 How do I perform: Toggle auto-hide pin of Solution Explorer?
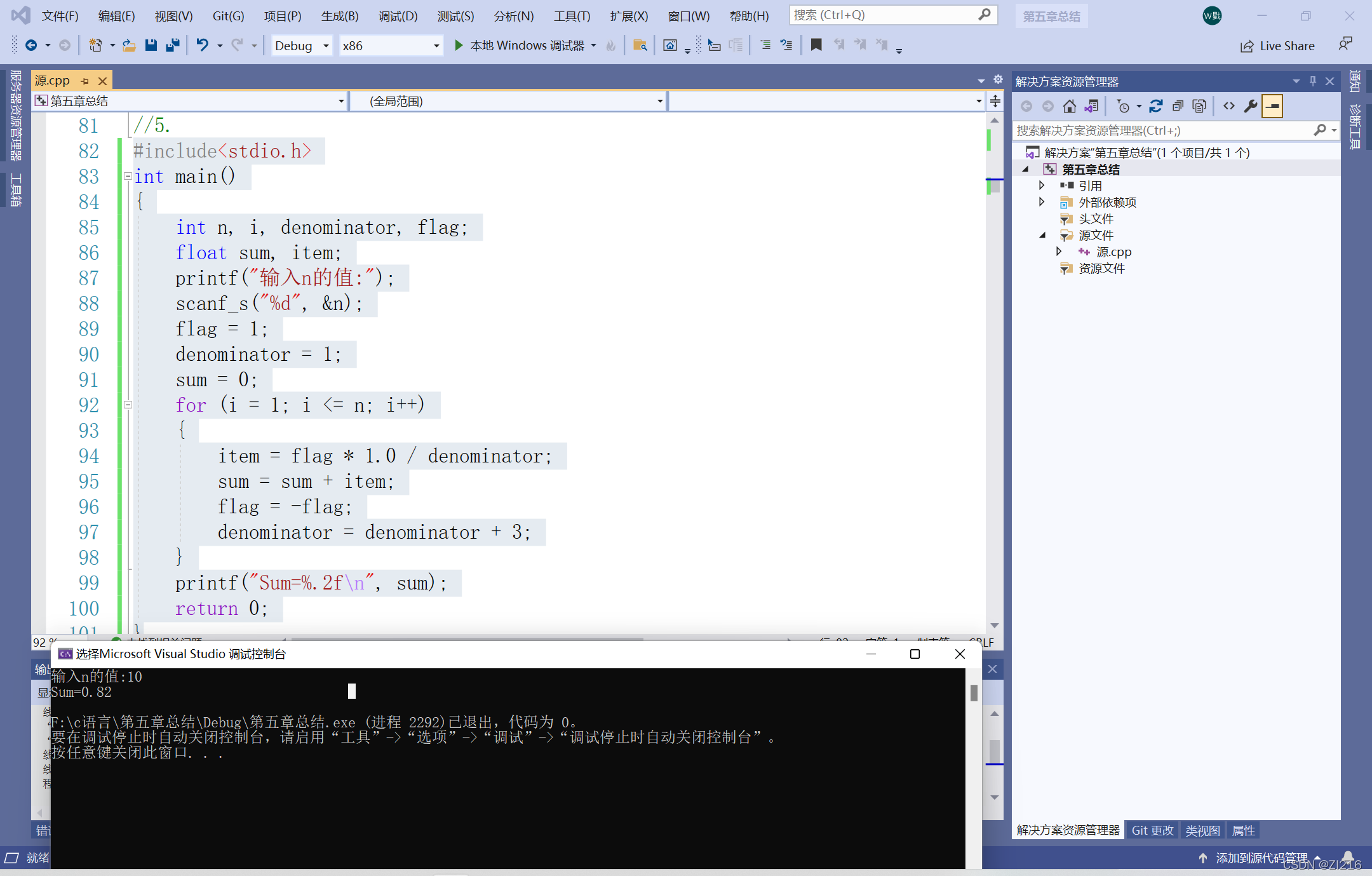1313,81
